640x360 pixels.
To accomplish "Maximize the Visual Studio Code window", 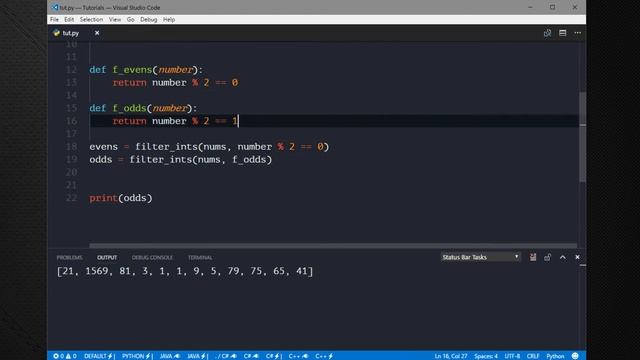I will click(x=552, y=7).
